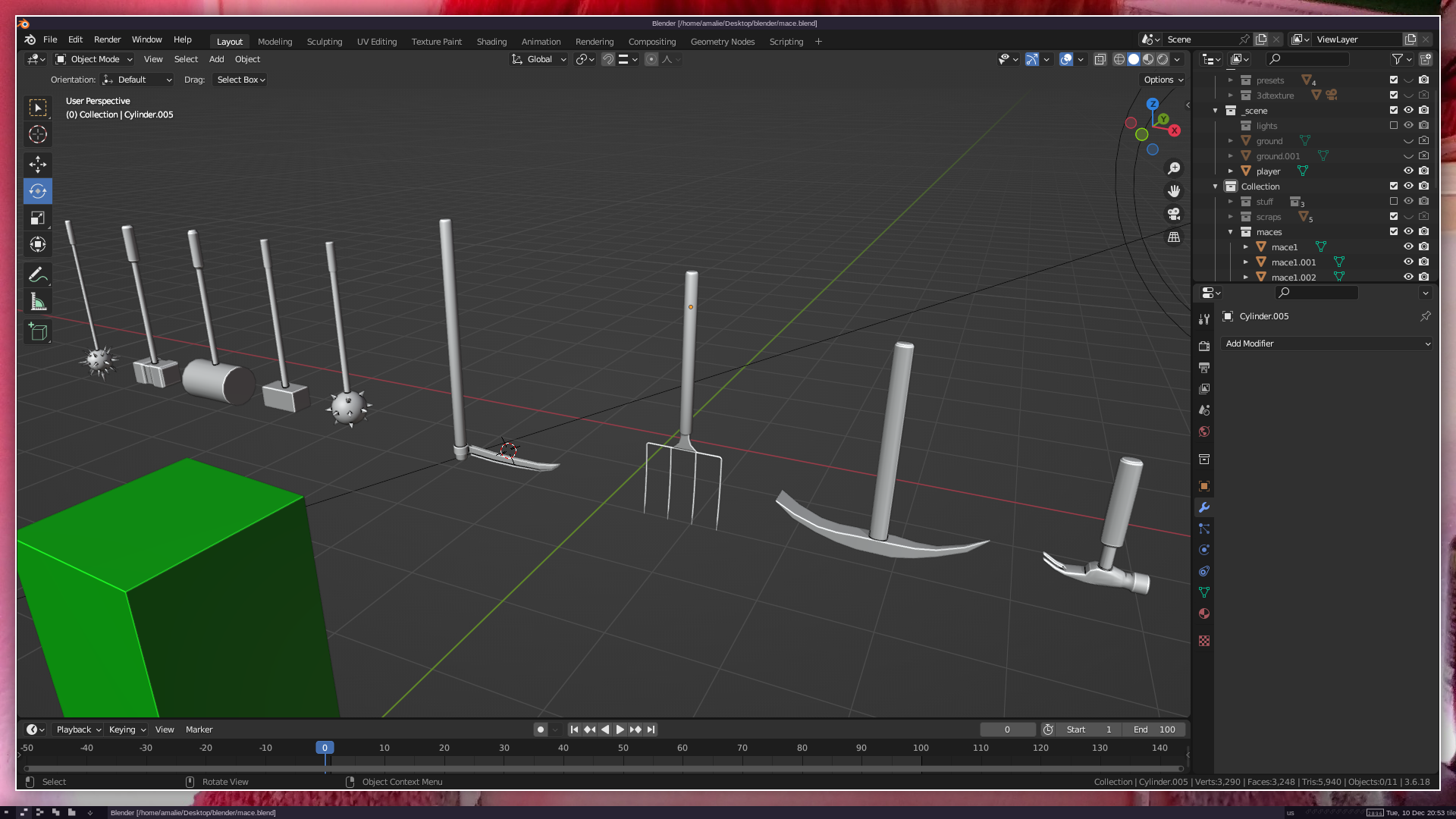Viewport: 1456px width, 819px height.
Task: Hide the player object with eye icon
Action: pyautogui.click(x=1408, y=171)
